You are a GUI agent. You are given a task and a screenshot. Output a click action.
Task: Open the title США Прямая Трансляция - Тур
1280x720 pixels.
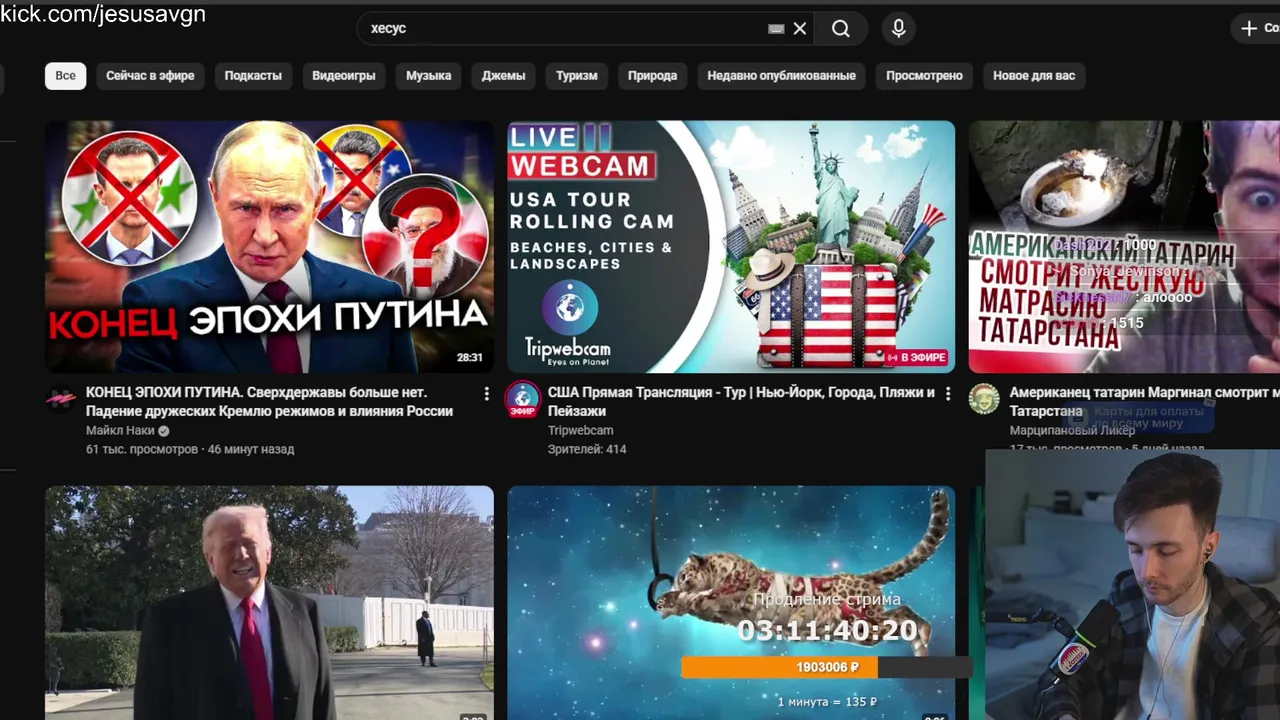click(x=741, y=401)
